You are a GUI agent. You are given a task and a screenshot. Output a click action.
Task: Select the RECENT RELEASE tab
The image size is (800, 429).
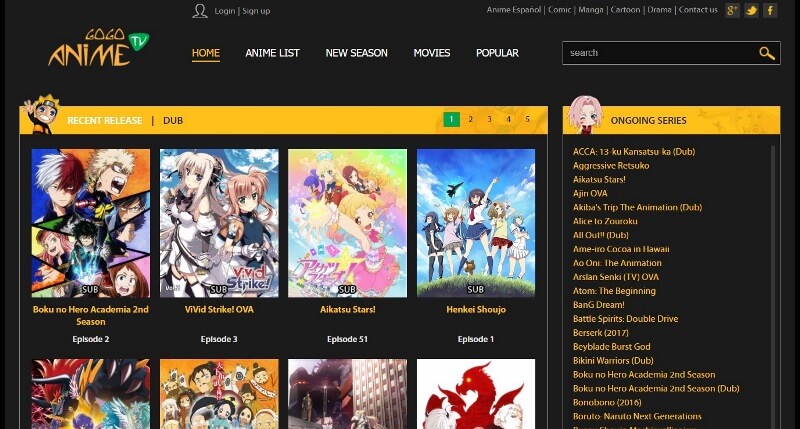coord(105,120)
